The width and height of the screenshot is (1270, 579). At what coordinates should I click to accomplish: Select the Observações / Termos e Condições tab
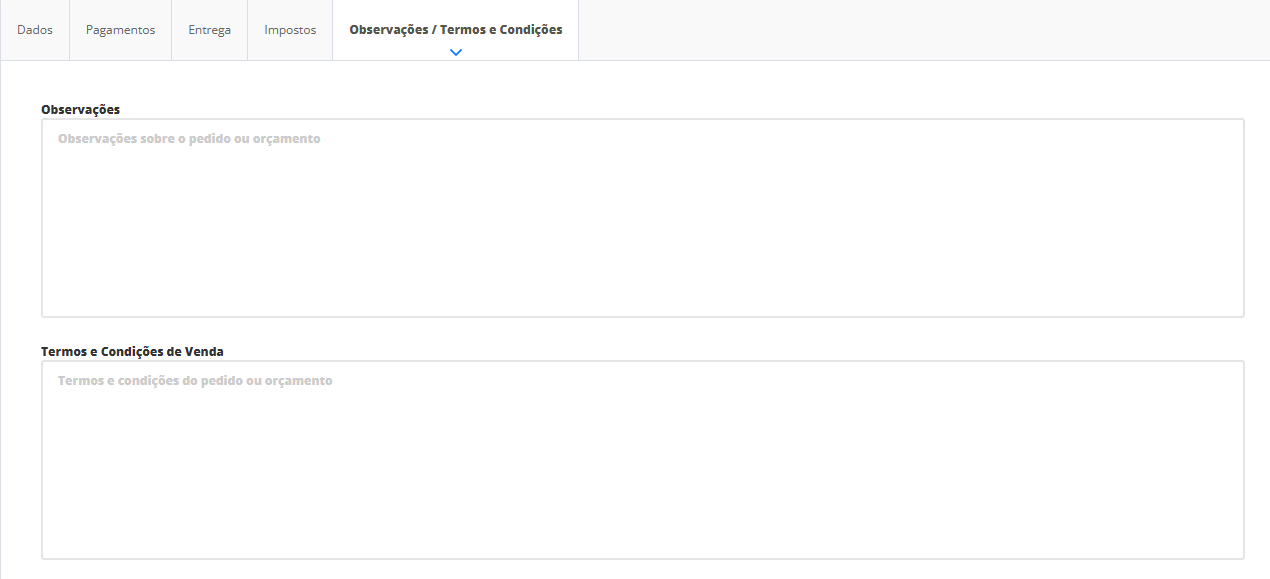tap(455, 30)
